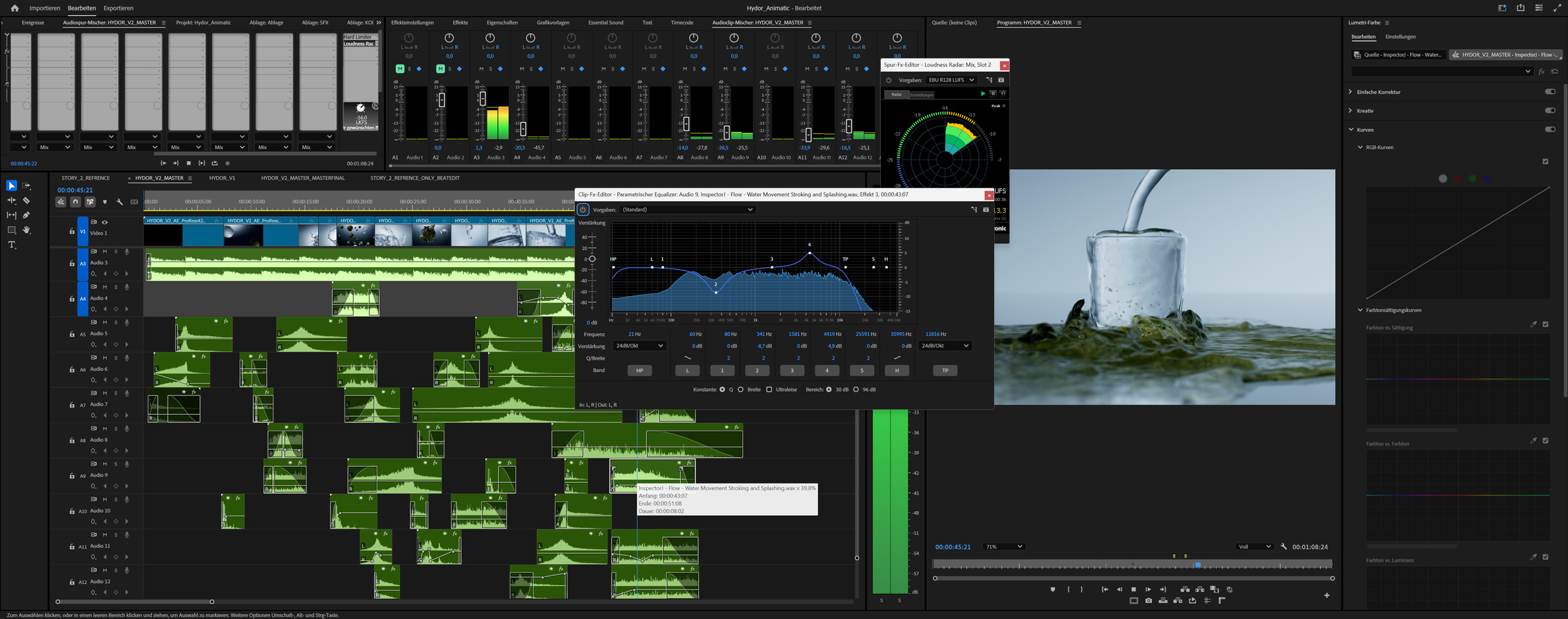Select the Rasierklinge (razor) tool
The image size is (1568, 619).
pos(26,200)
